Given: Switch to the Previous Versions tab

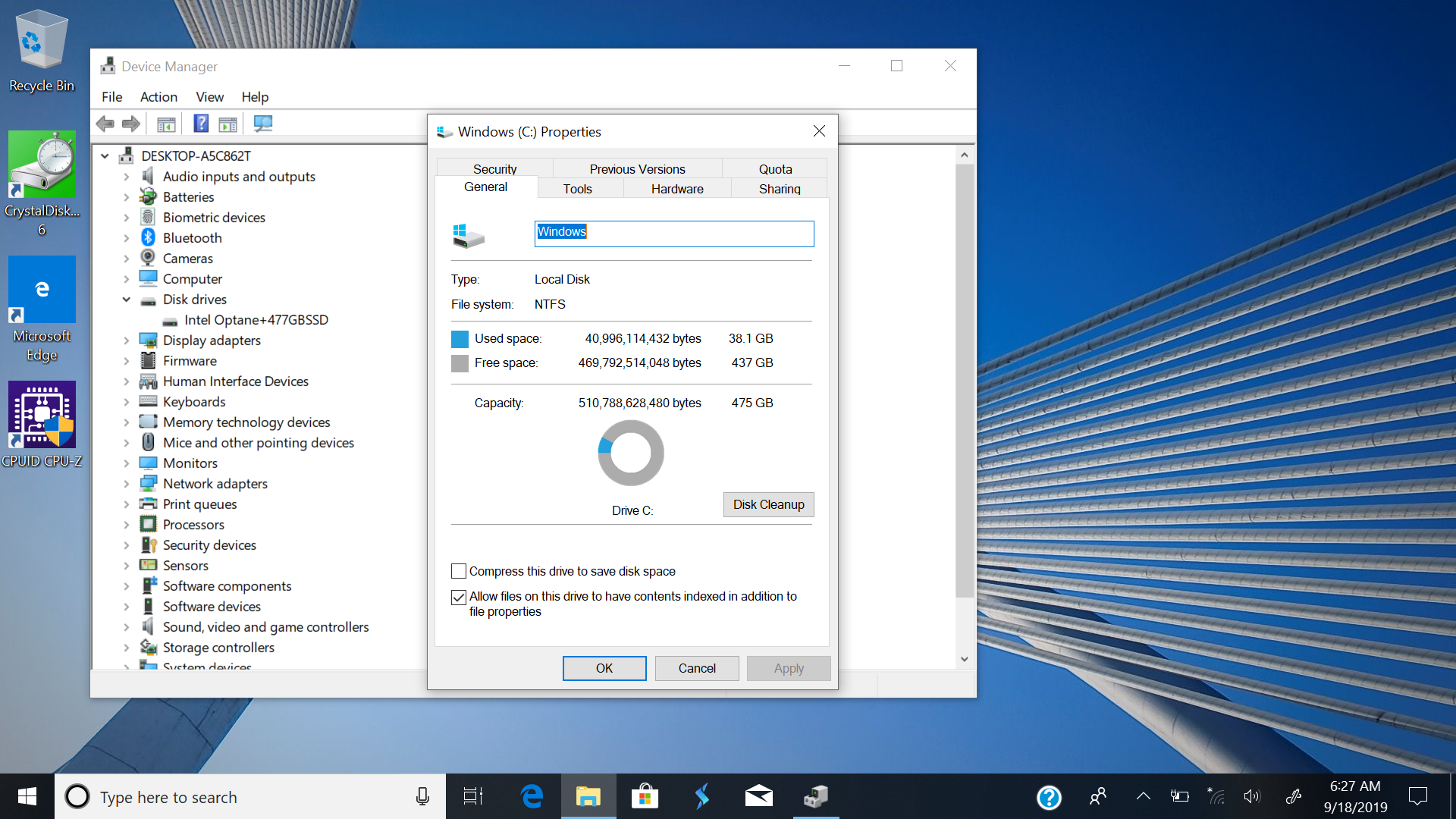Looking at the screenshot, I should pyautogui.click(x=637, y=168).
